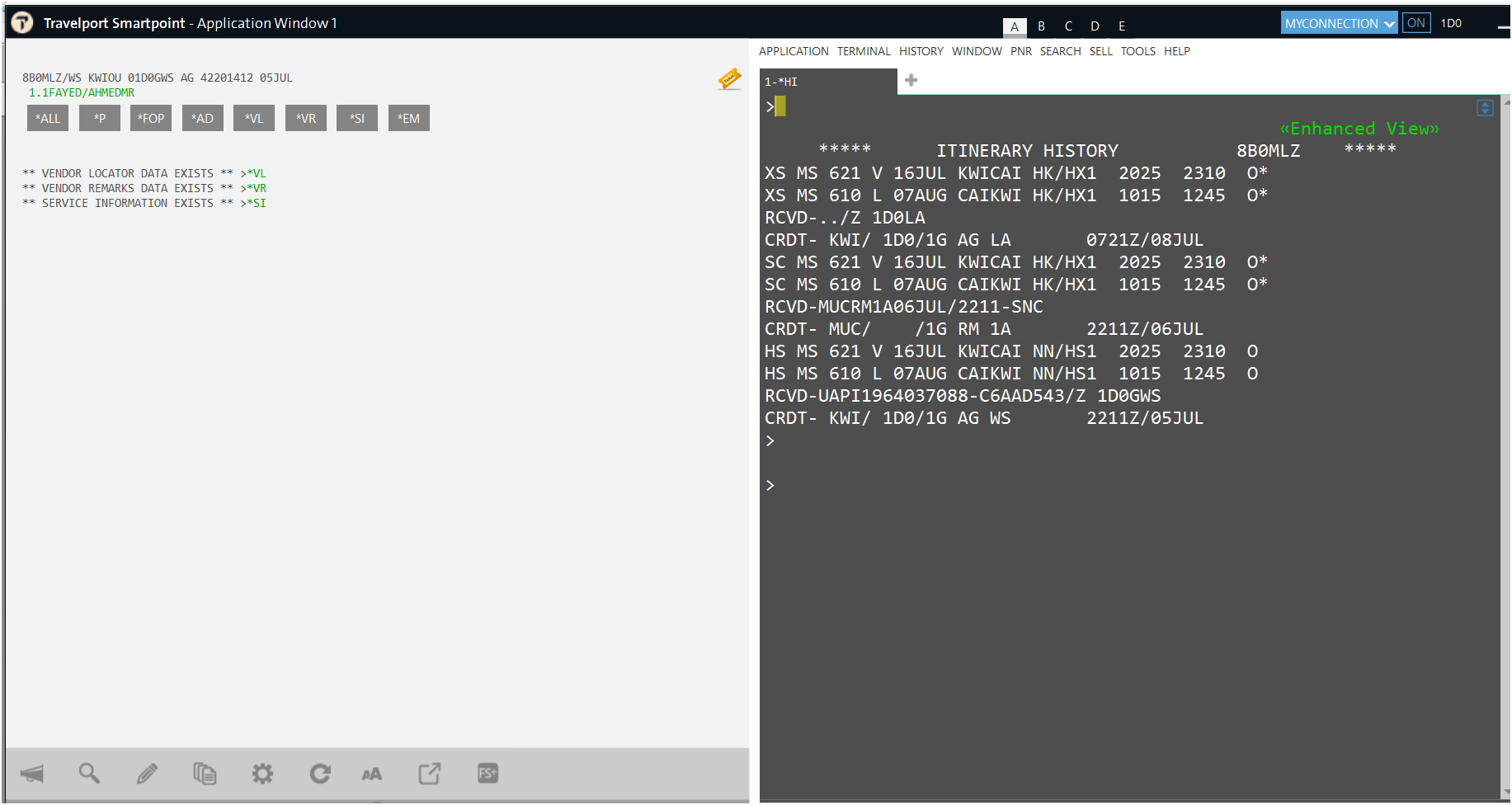Open the APPLICATION menu

point(794,51)
